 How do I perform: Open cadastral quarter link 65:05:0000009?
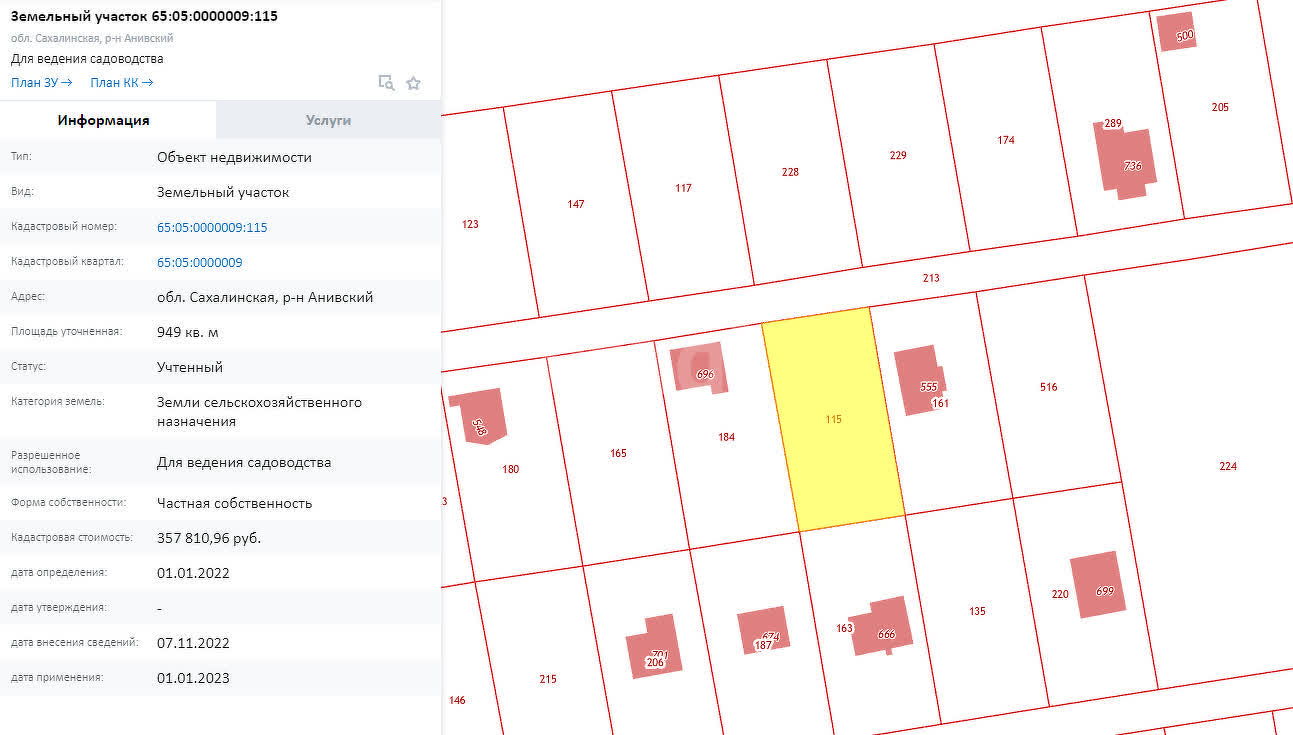pos(199,262)
